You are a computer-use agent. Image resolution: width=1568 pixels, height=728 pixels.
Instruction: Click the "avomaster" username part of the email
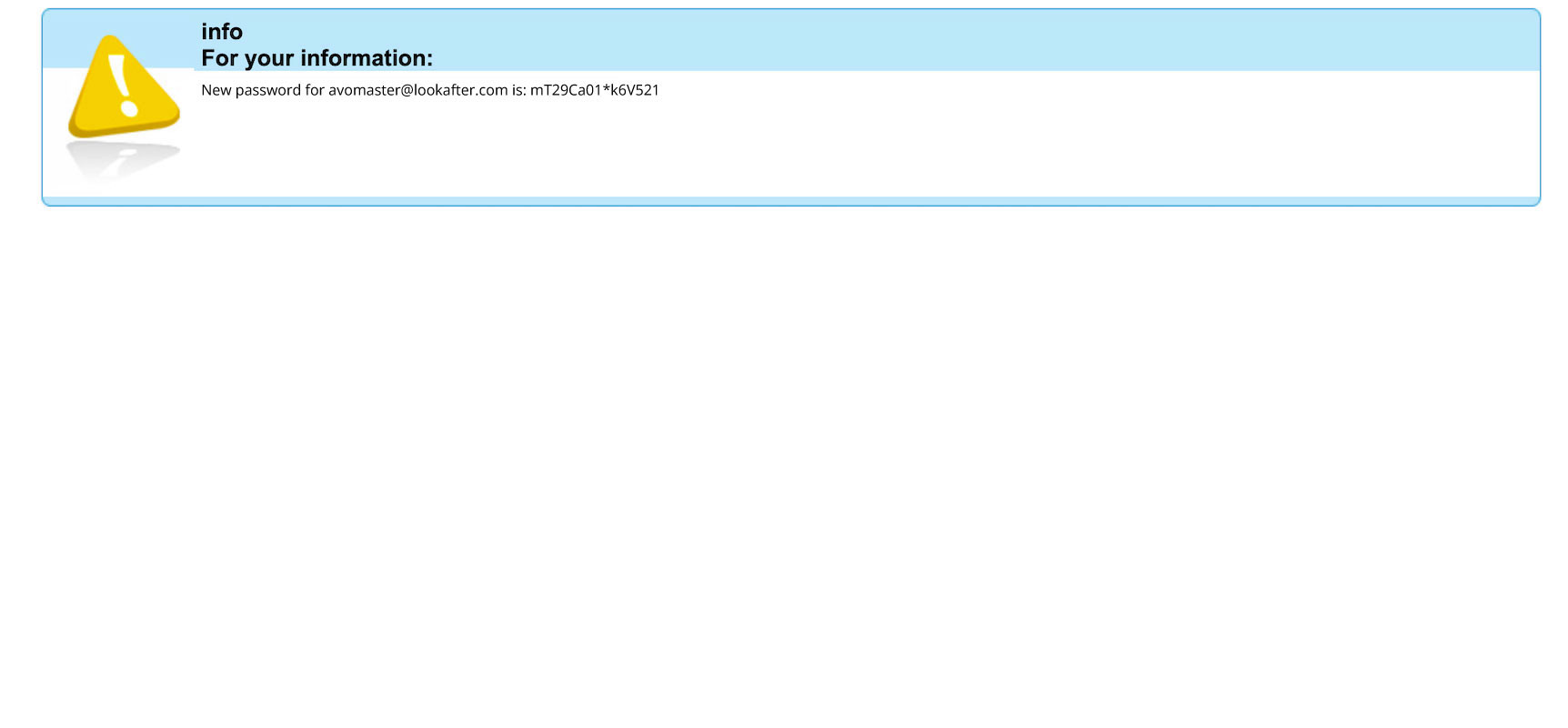[x=364, y=90]
